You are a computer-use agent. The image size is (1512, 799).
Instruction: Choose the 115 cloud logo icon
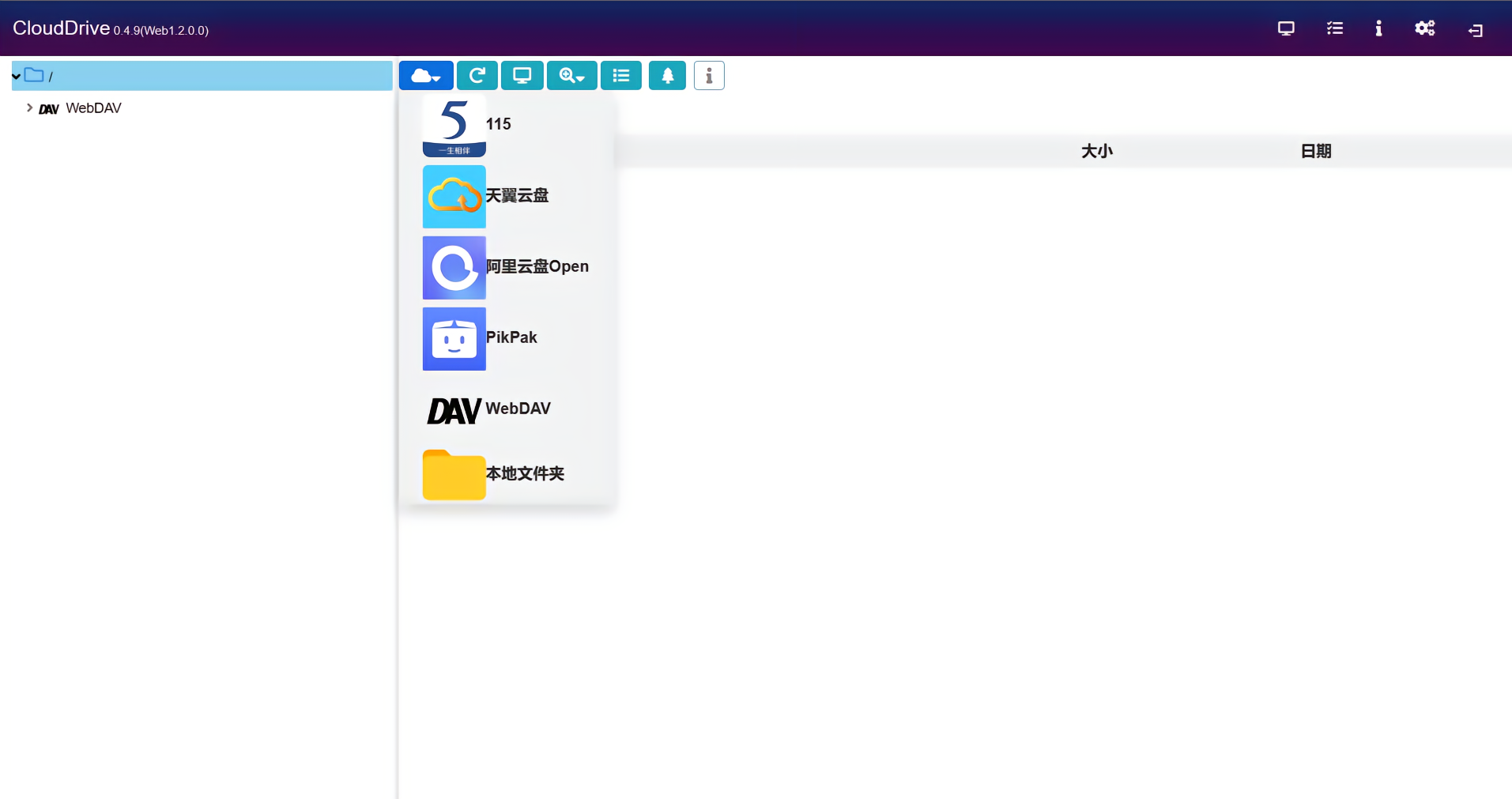click(454, 125)
